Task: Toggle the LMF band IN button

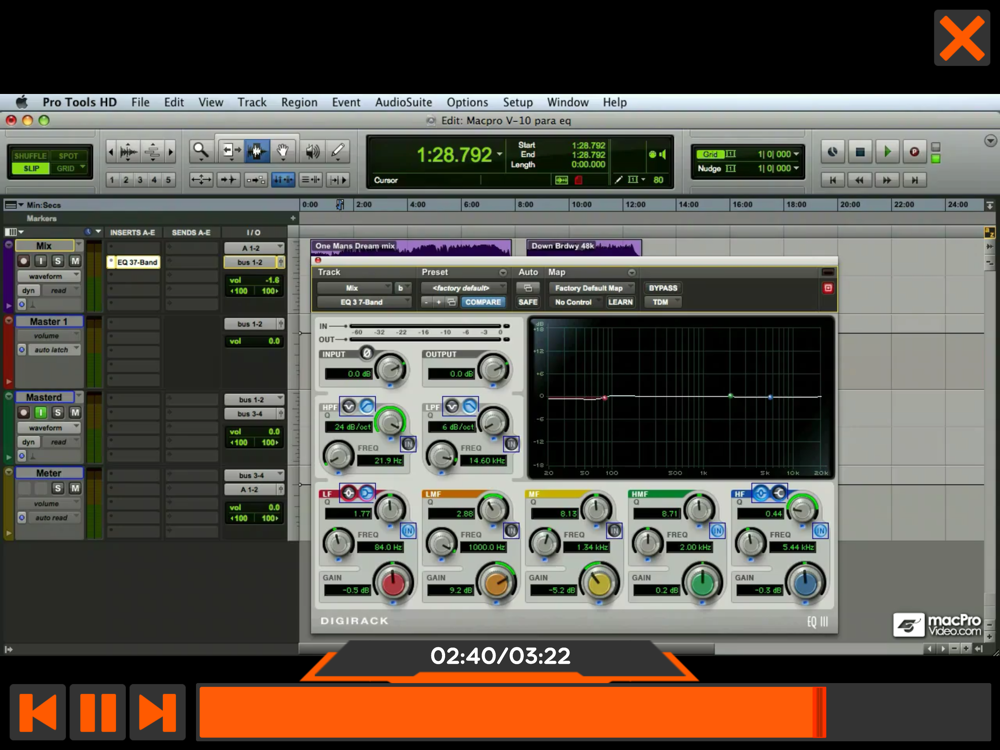Action: [511, 530]
